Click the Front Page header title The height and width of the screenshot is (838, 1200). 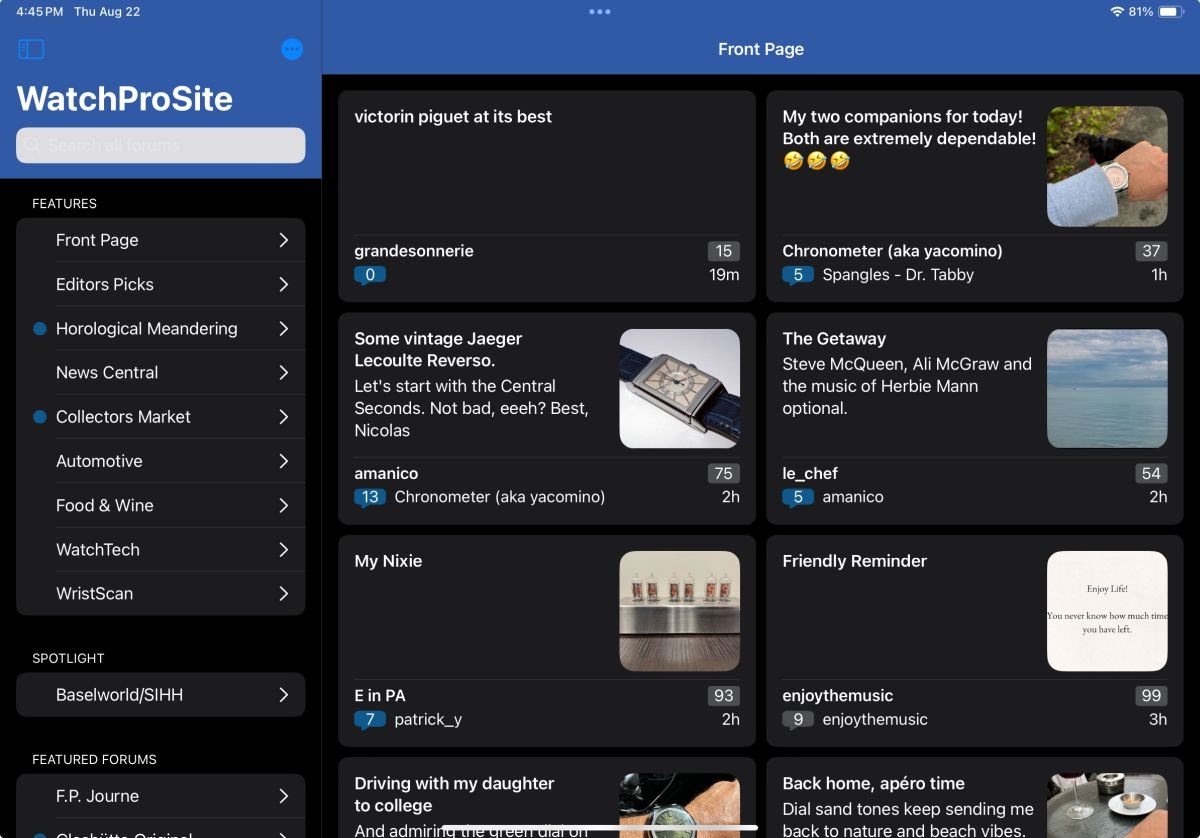761,49
